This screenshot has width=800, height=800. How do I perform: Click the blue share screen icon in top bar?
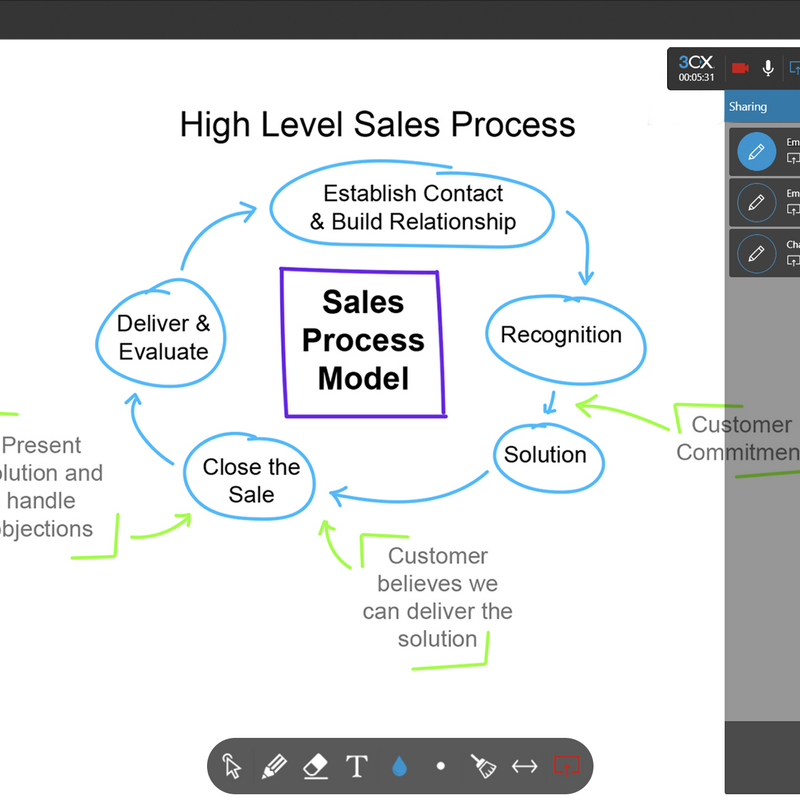794,68
